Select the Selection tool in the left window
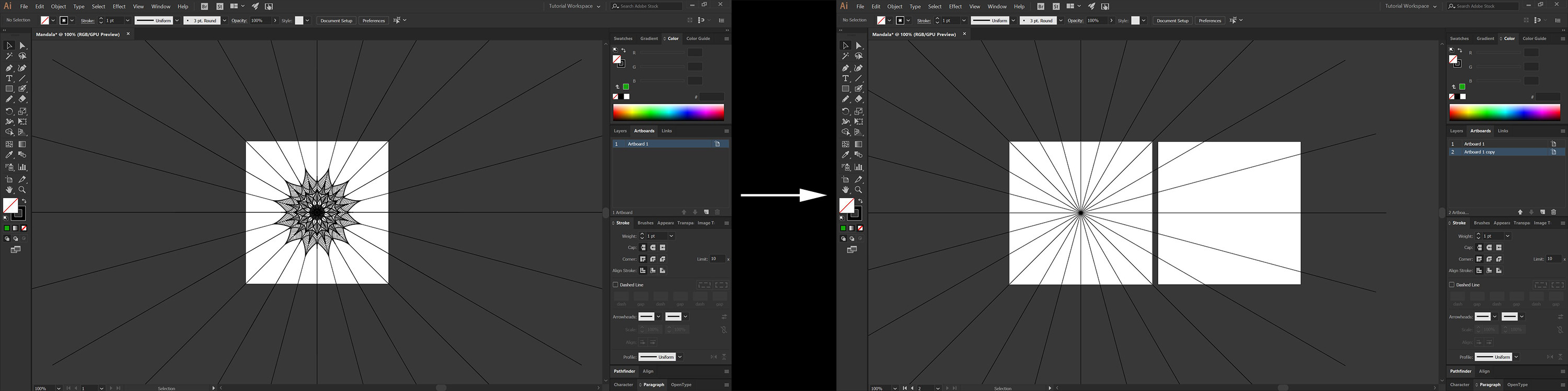The image size is (1568, 391). tap(9, 45)
